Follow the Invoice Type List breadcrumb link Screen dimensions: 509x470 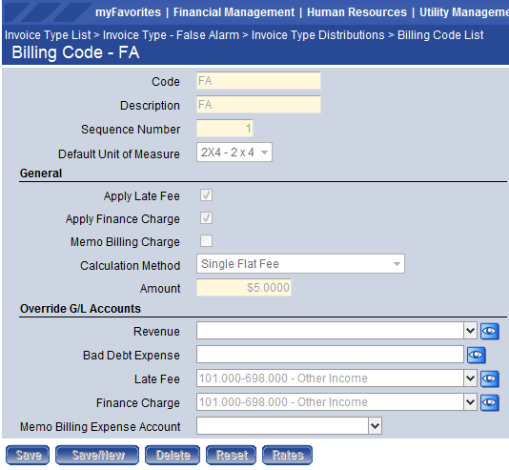pyautogui.click(x=48, y=35)
